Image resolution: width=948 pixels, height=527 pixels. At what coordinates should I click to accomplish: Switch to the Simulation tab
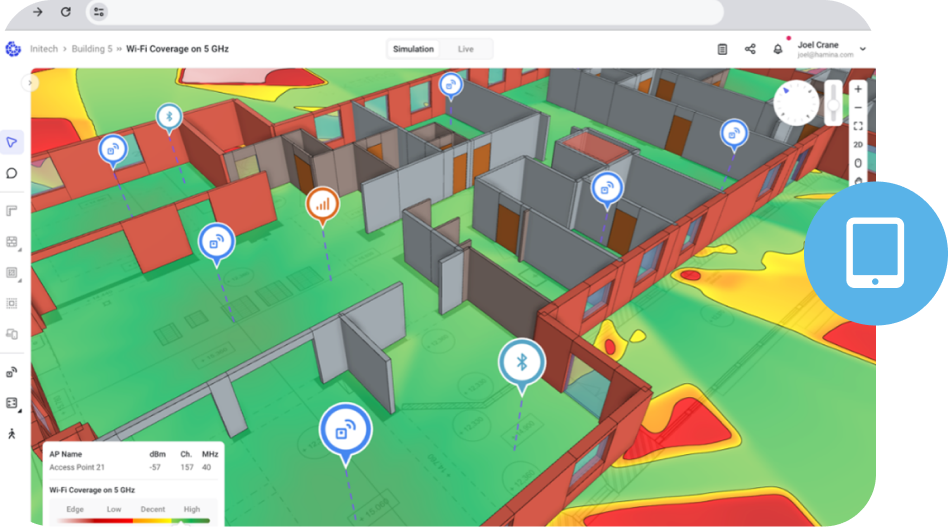tap(414, 49)
